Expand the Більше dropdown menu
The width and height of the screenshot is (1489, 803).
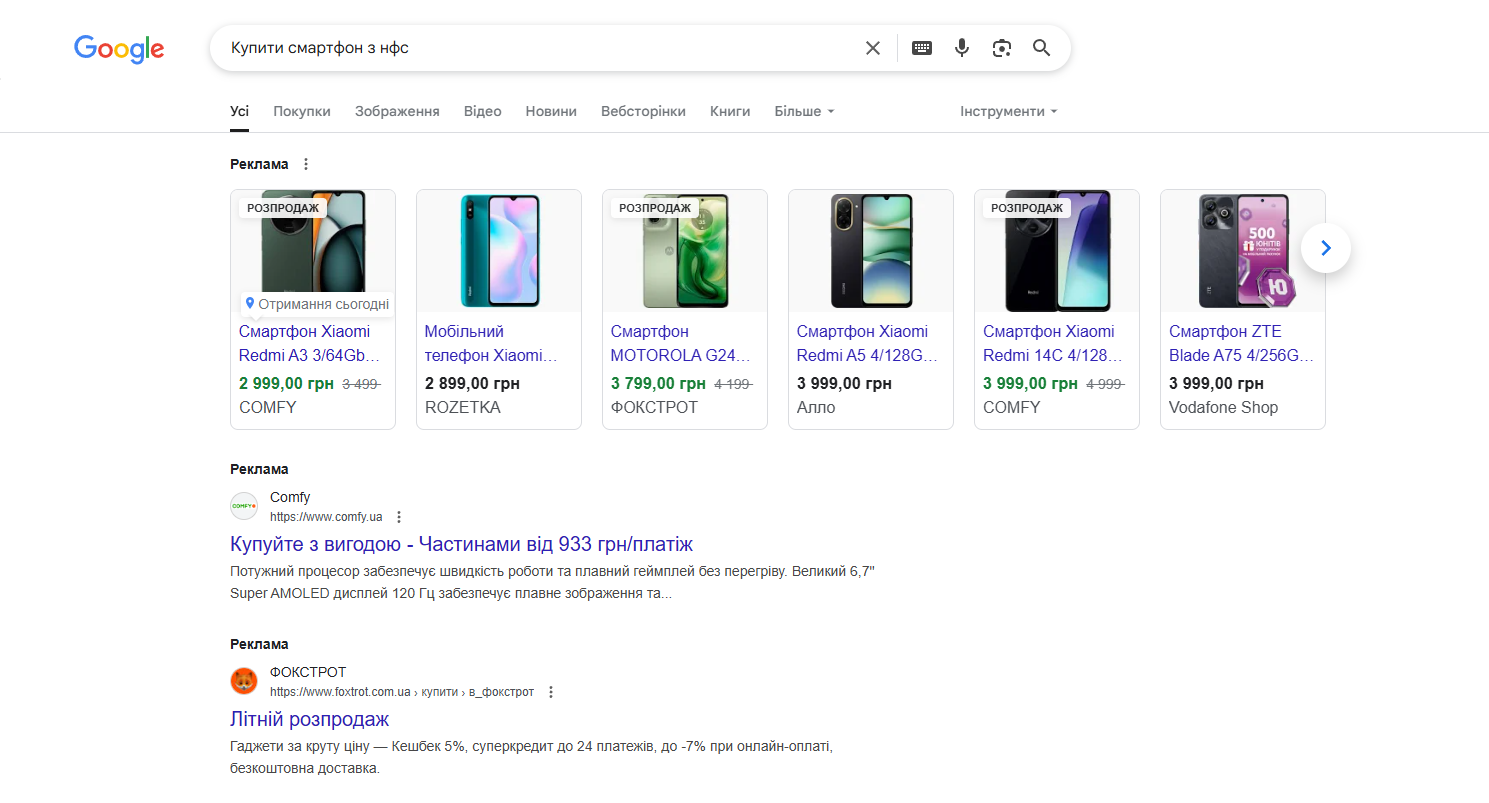click(804, 111)
